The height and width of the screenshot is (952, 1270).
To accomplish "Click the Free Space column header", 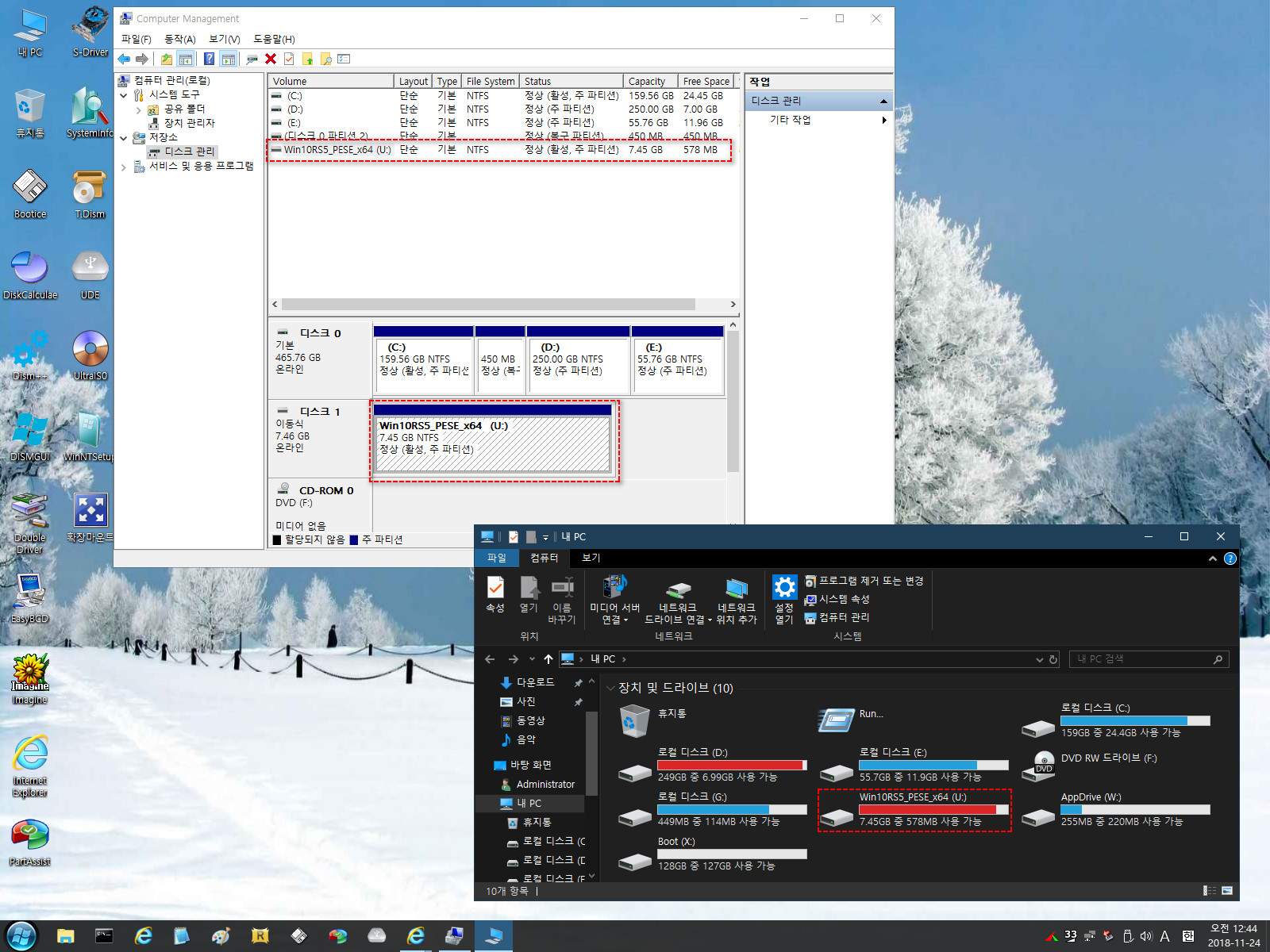I will point(707,81).
